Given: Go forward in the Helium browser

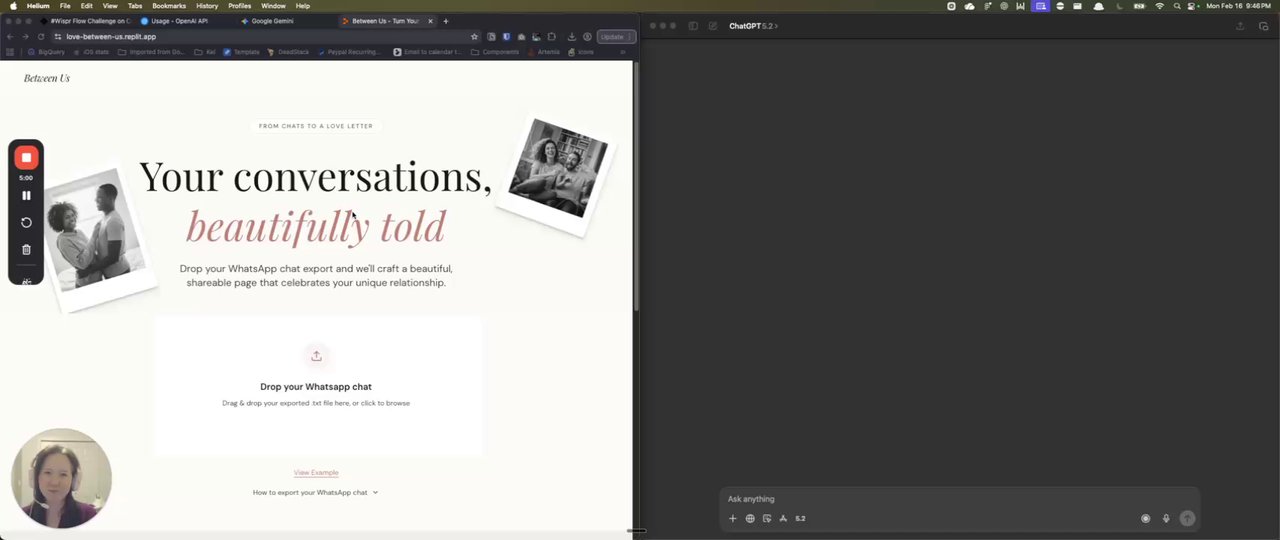Looking at the screenshot, I should click(25, 37).
